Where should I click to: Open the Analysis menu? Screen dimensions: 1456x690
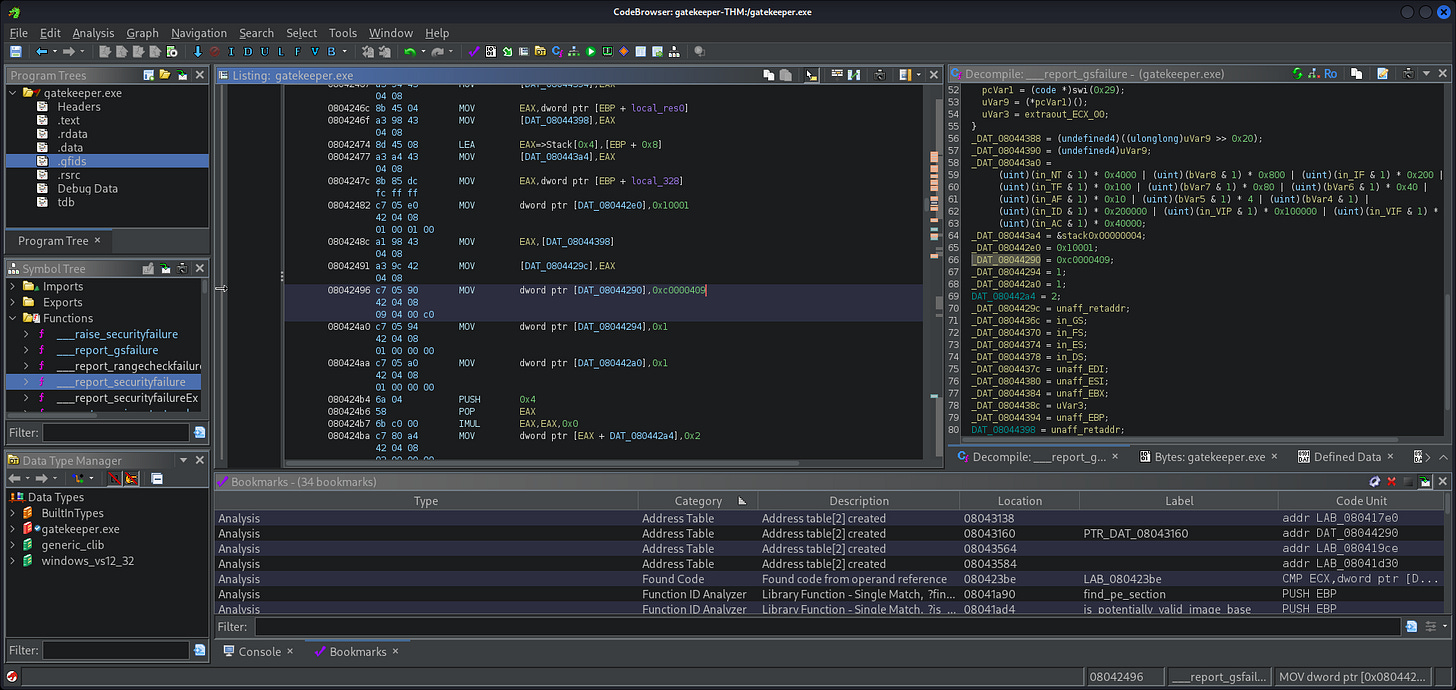93,33
